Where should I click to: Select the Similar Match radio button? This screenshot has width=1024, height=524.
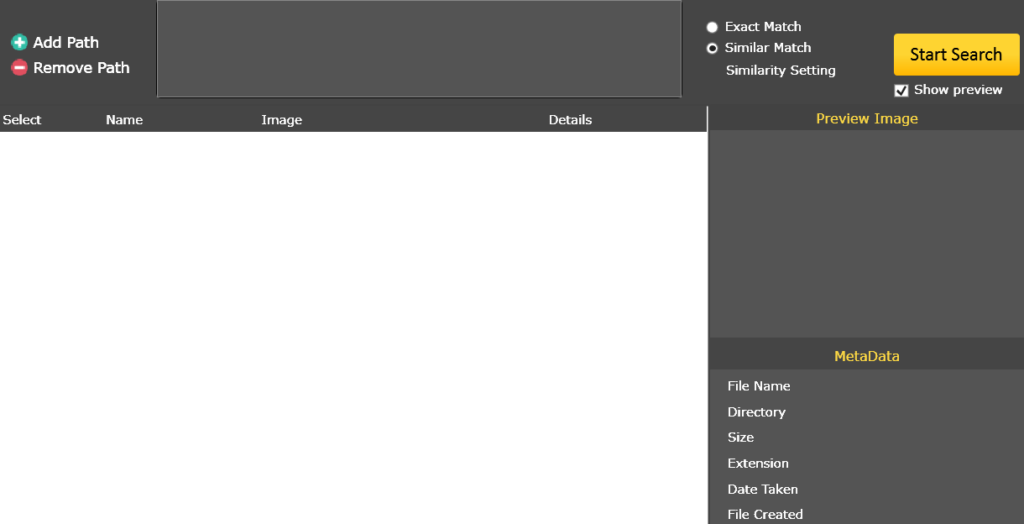pos(712,48)
